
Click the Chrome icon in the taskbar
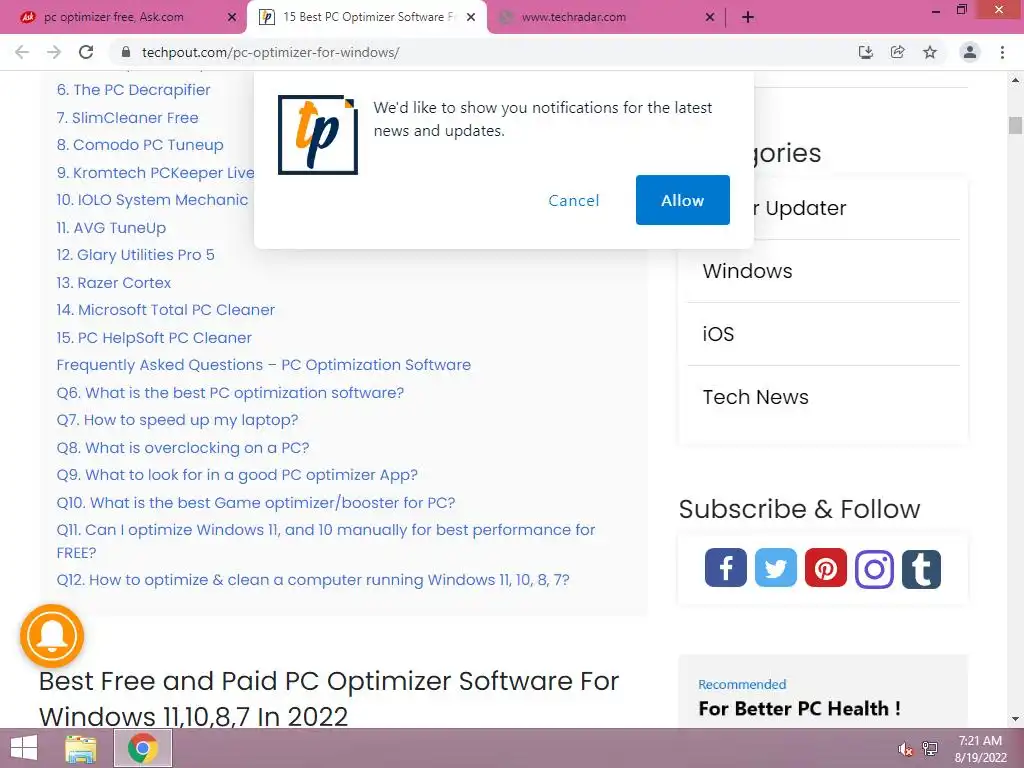[x=143, y=748]
